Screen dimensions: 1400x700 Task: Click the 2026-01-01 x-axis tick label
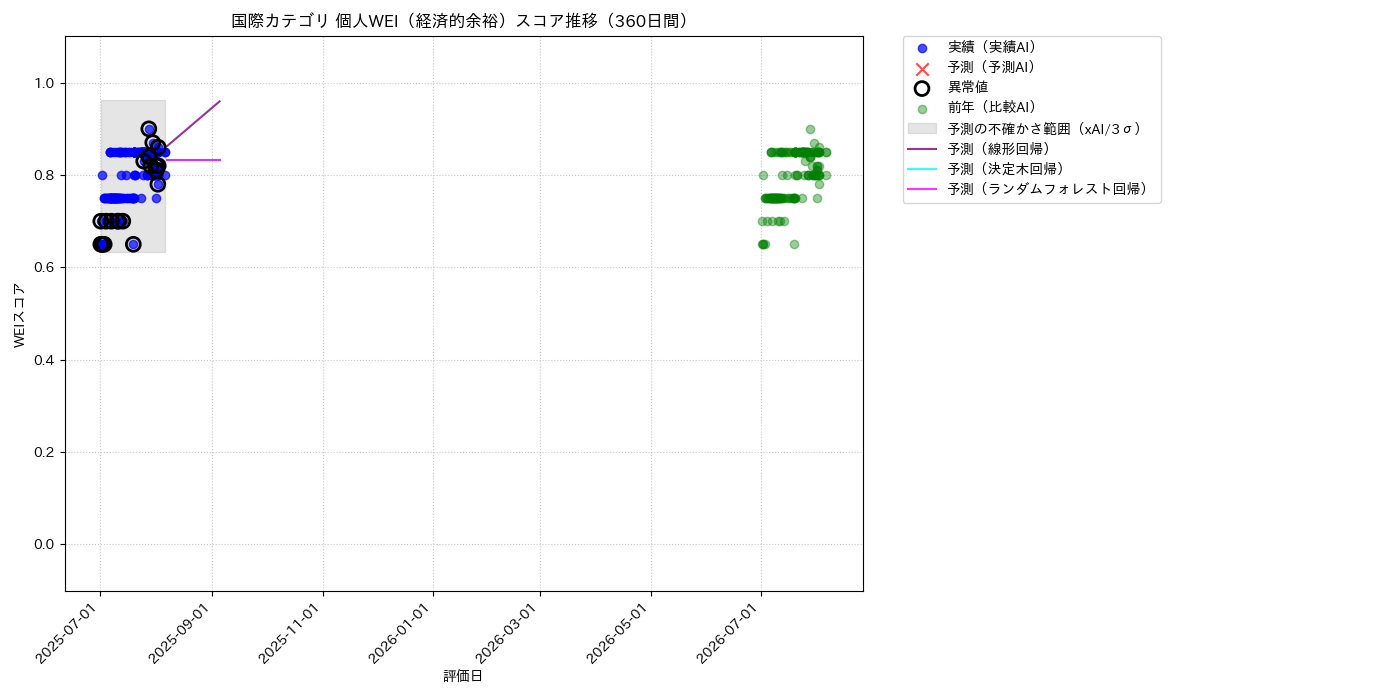pyautogui.click(x=403, y=632)
